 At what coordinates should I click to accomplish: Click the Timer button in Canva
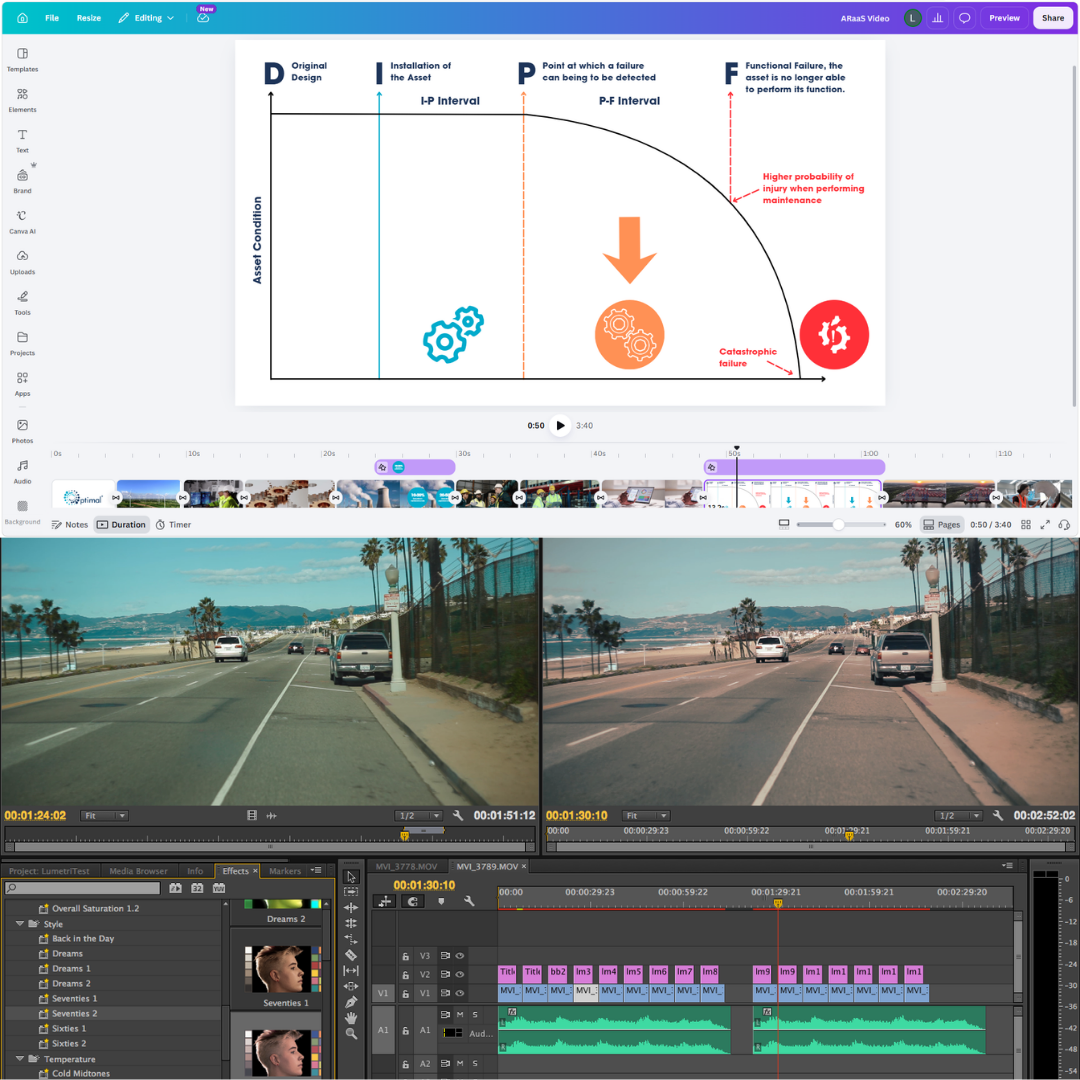[173, 525]
